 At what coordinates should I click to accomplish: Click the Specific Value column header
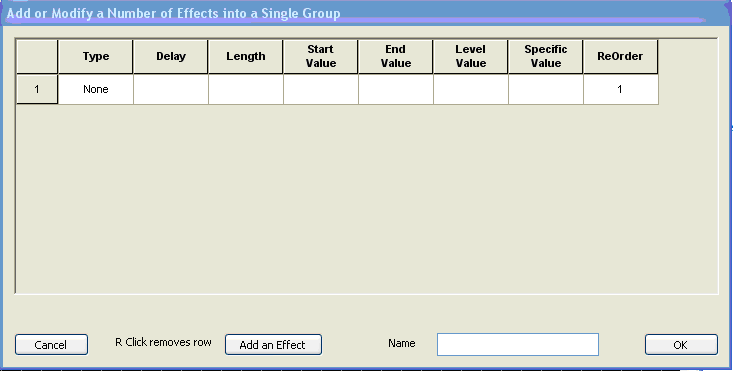click(x=546, y=57)
